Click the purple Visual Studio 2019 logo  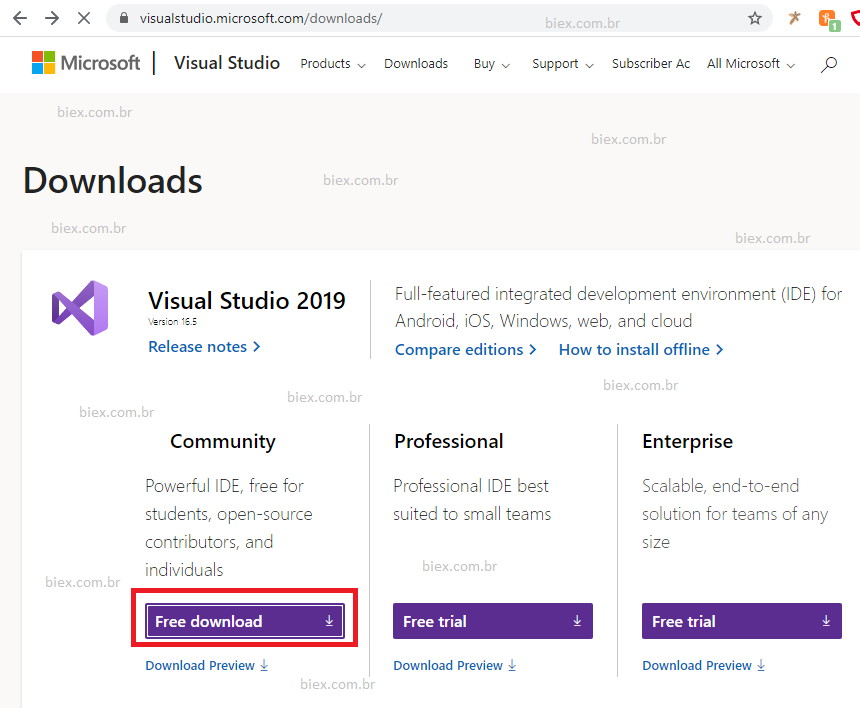pos(80,308)
